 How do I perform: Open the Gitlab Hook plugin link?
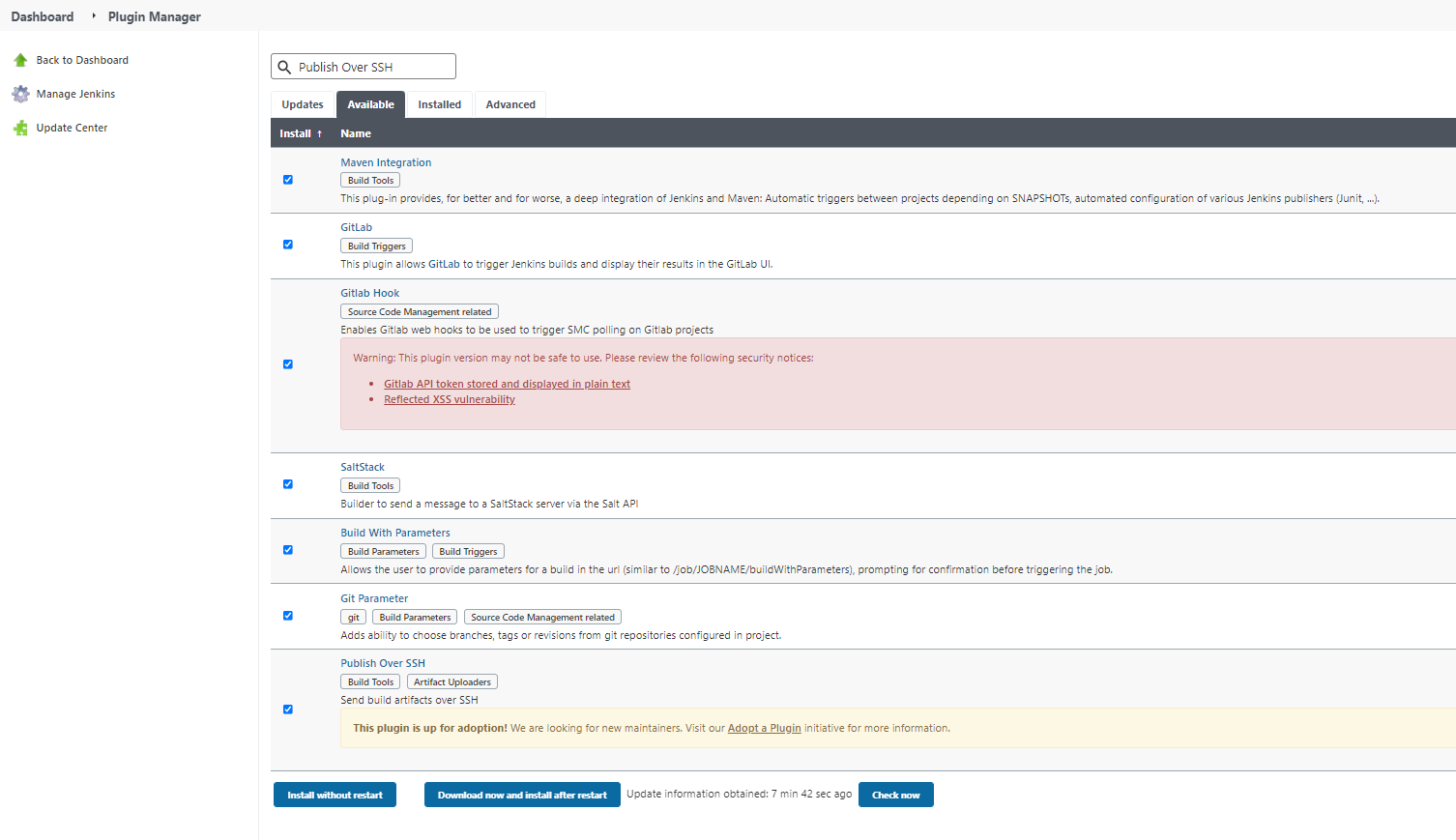[369, 293]
